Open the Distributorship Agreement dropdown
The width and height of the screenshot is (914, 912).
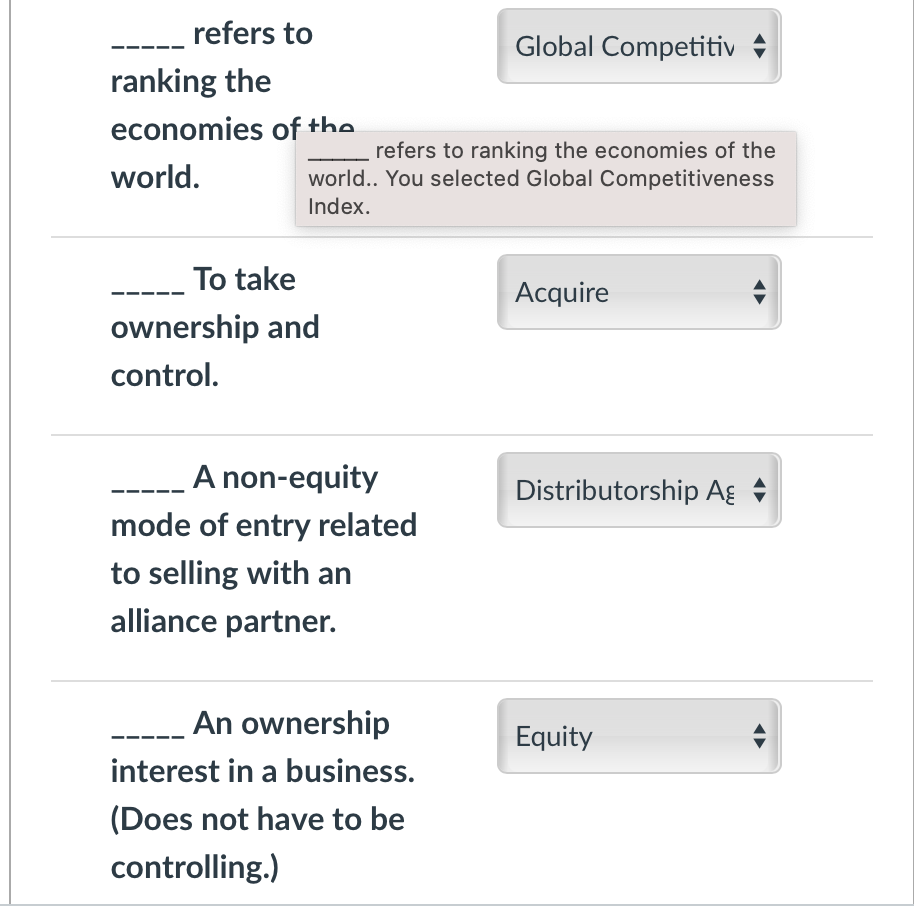tap(639, 490)
